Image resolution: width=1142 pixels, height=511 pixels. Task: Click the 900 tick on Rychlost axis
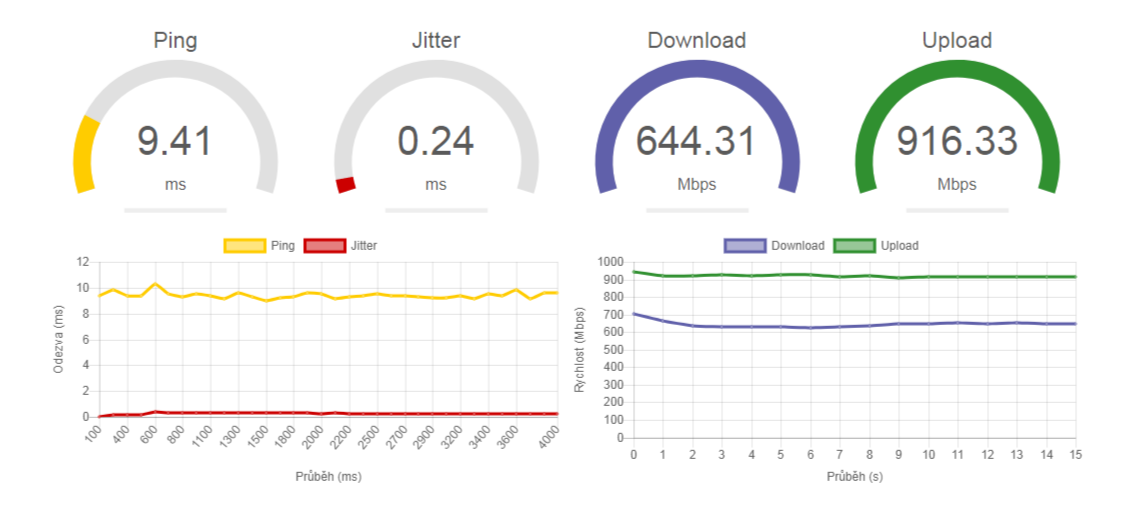click(x=615, y=280)
